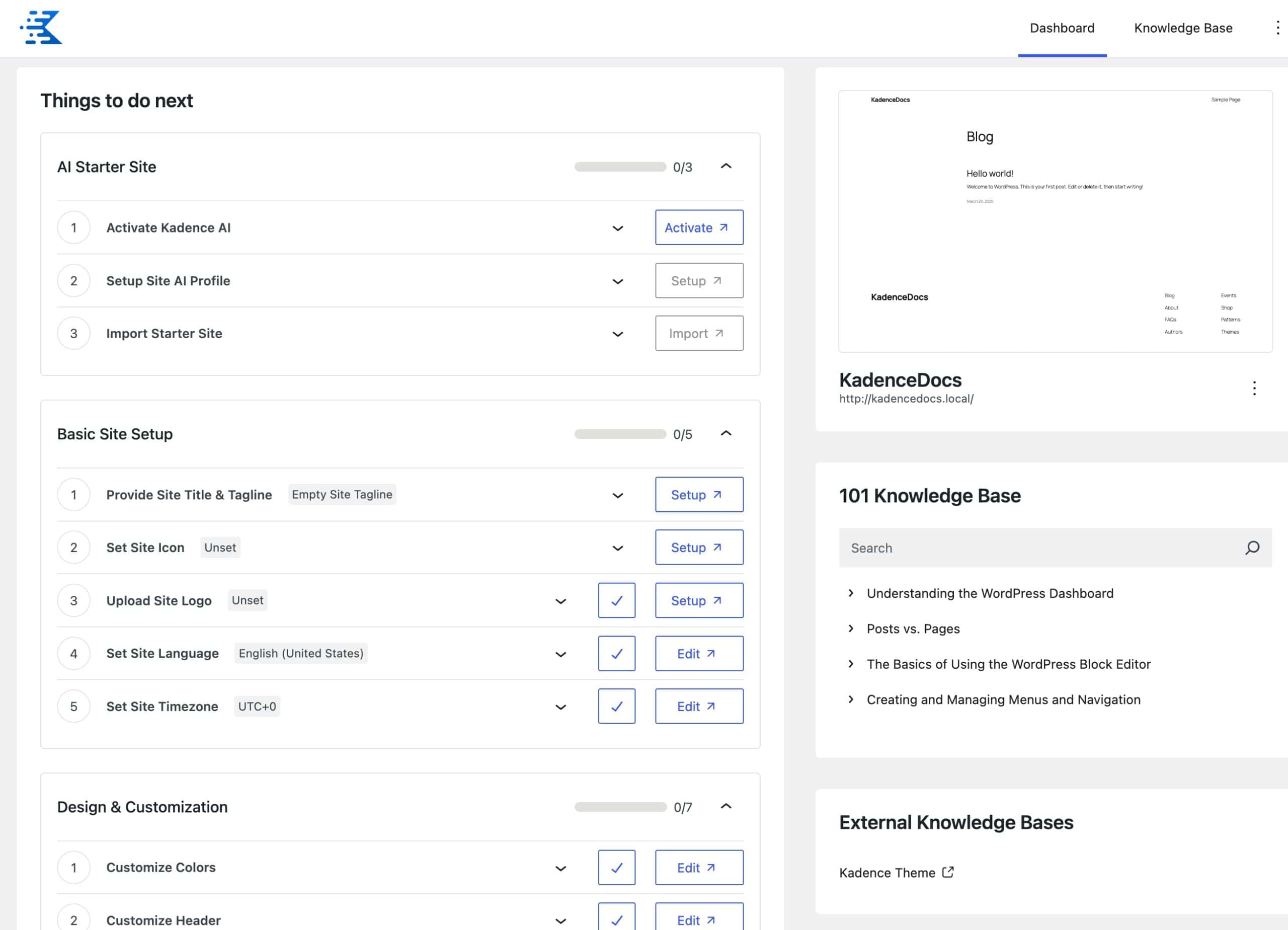This screenshot has width=1288, height=930.
Task: Collapse the Design & Customization section
Action: (726, 807)
